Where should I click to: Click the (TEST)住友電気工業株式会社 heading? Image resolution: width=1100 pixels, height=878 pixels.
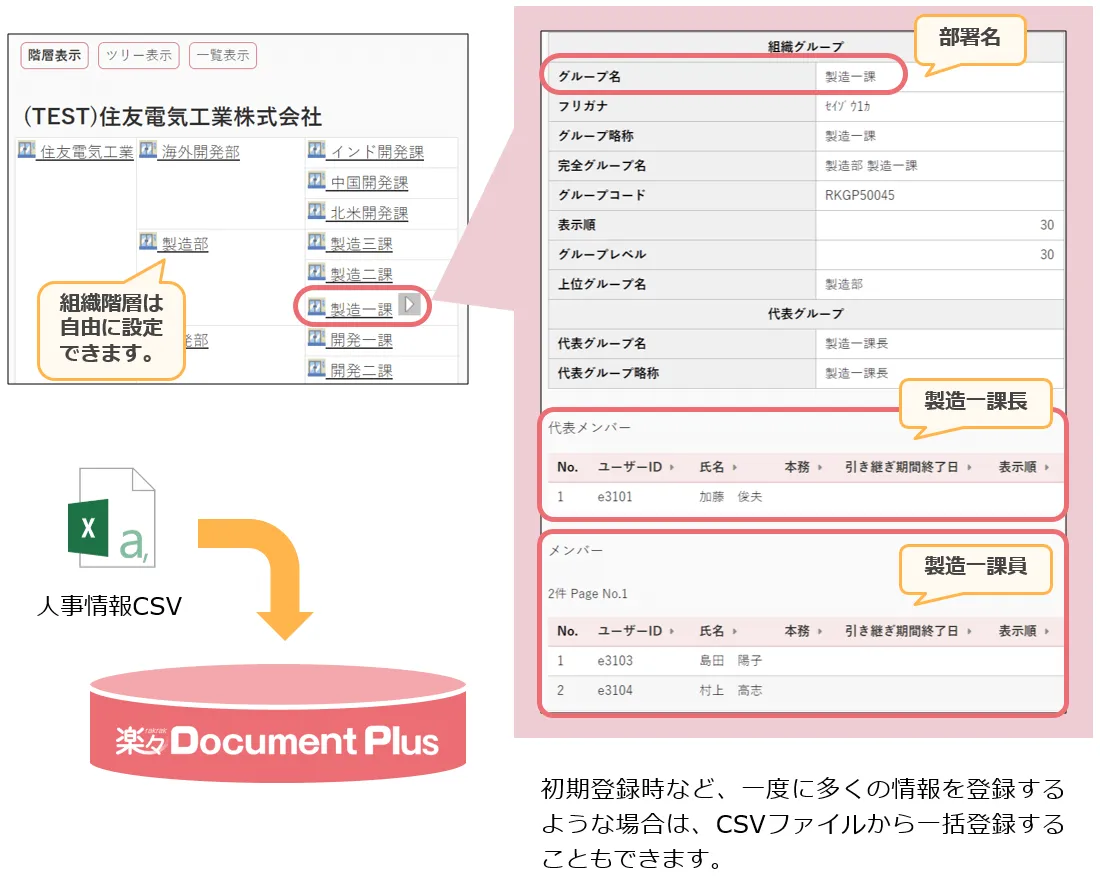click(x=173, y=116)
